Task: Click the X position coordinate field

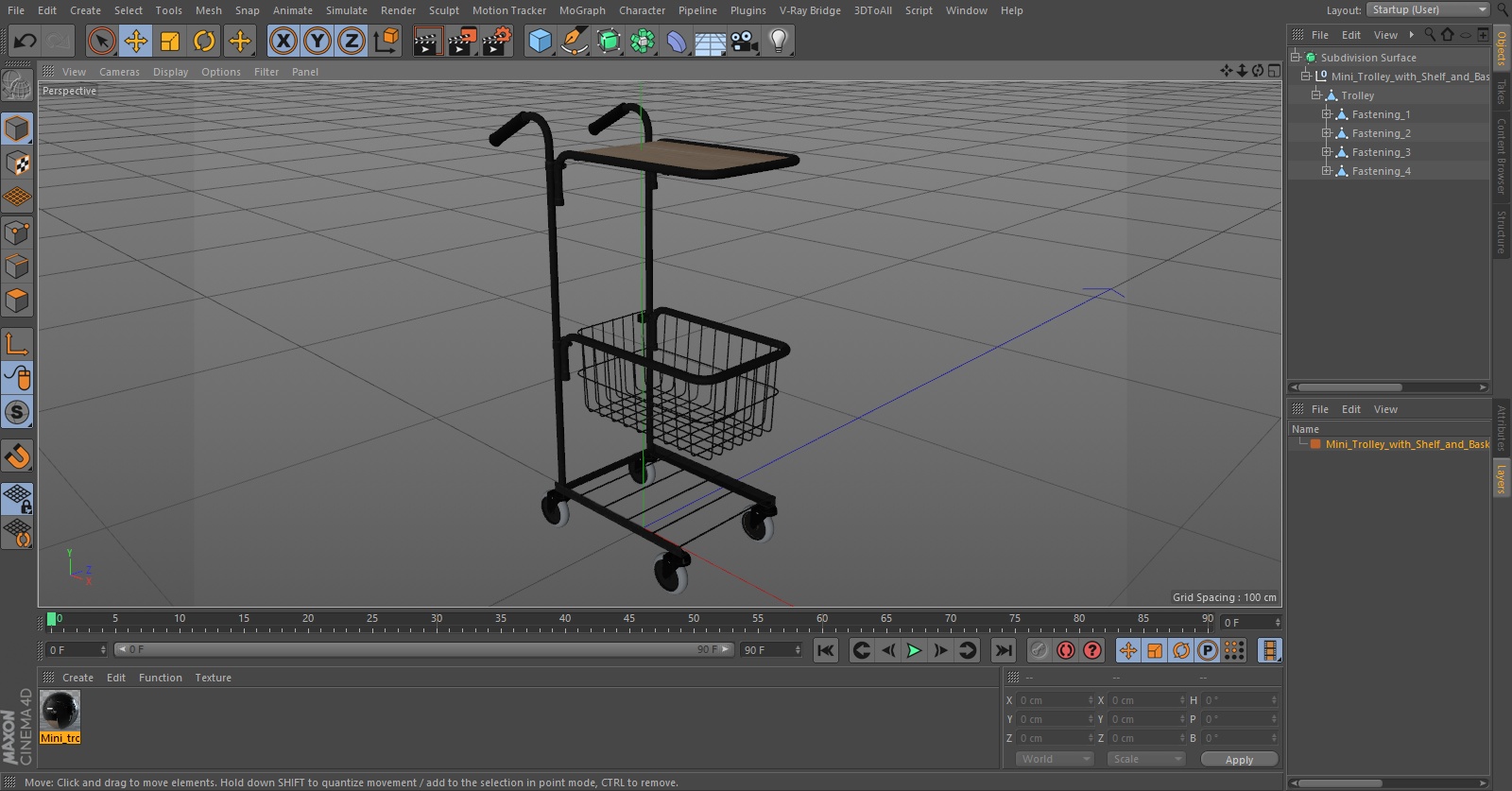Action: (1055, 700)
